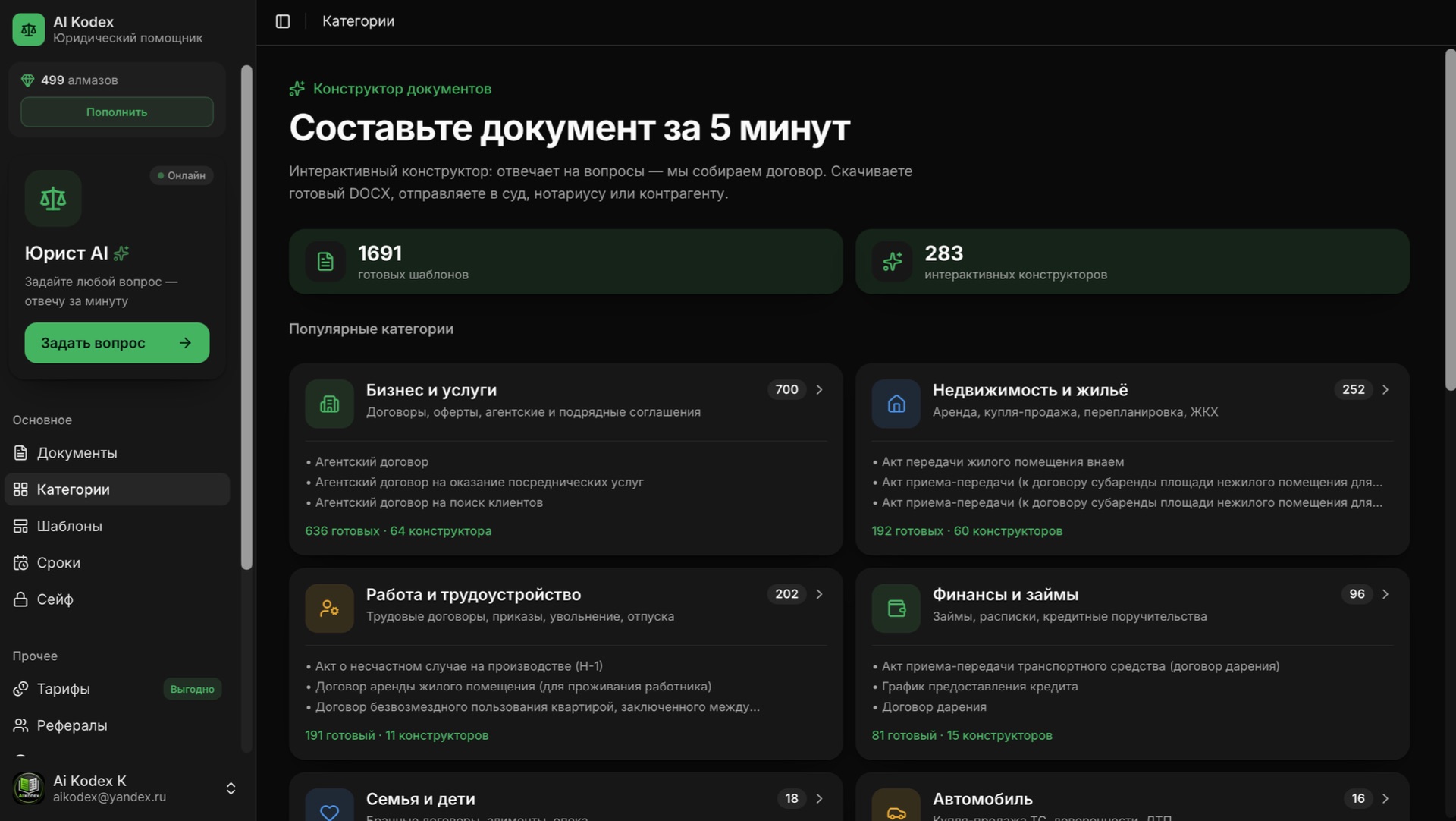Image resolution: width=1456 pixels, height=821 pixels.
Task: Click 81 готовый · 15 конструкторов
Action: (962, 736)
